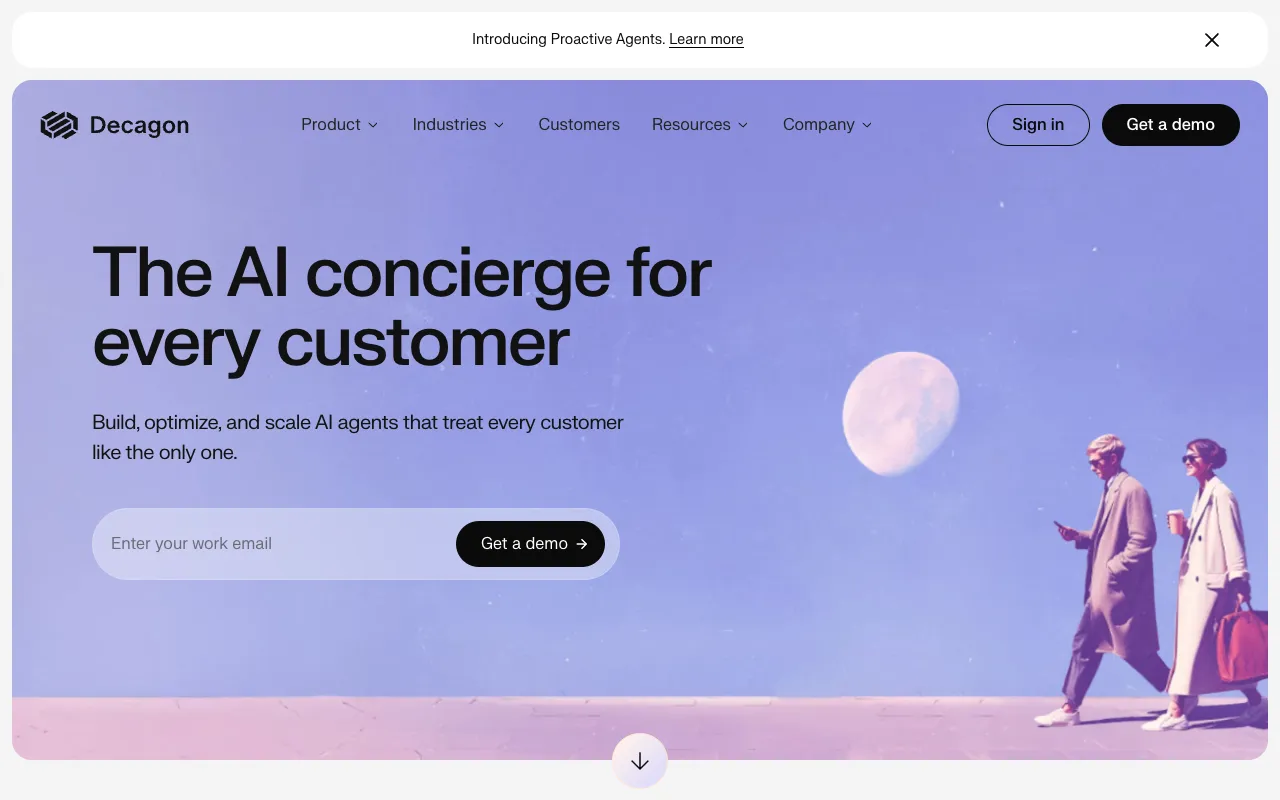Click the Decagon wordmark text
This screenshot has height=800, width=1280.
coord(139,125)
